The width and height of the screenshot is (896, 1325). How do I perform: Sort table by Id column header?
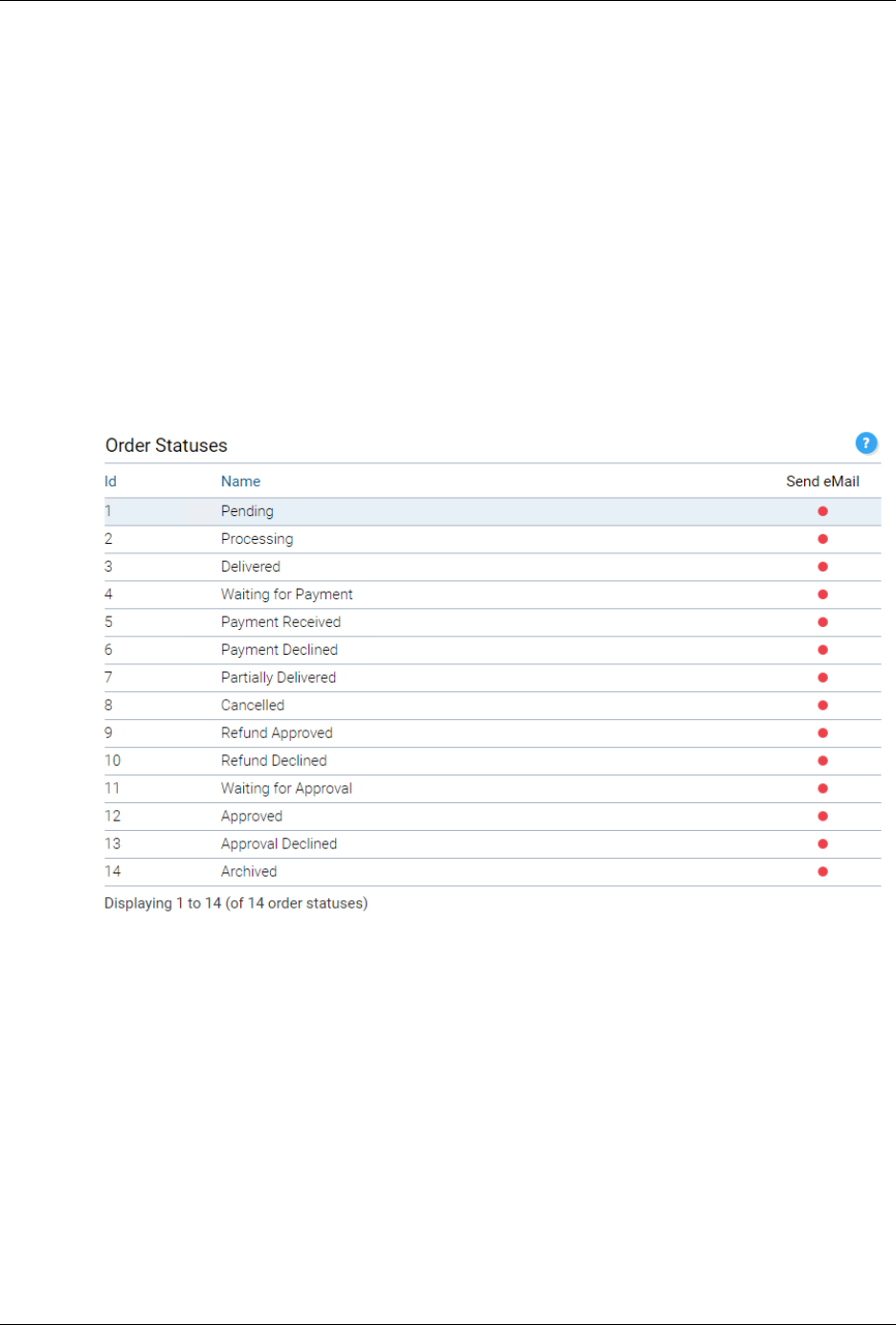(x=111, y=482)
